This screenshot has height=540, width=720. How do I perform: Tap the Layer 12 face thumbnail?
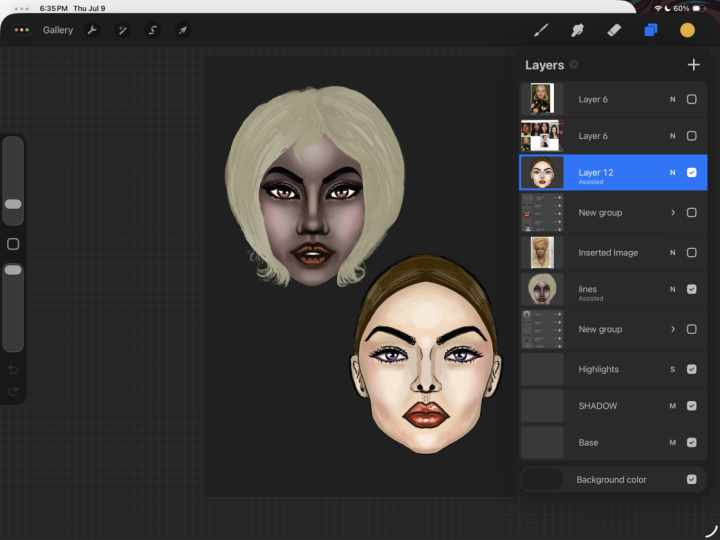pos(542,173)
